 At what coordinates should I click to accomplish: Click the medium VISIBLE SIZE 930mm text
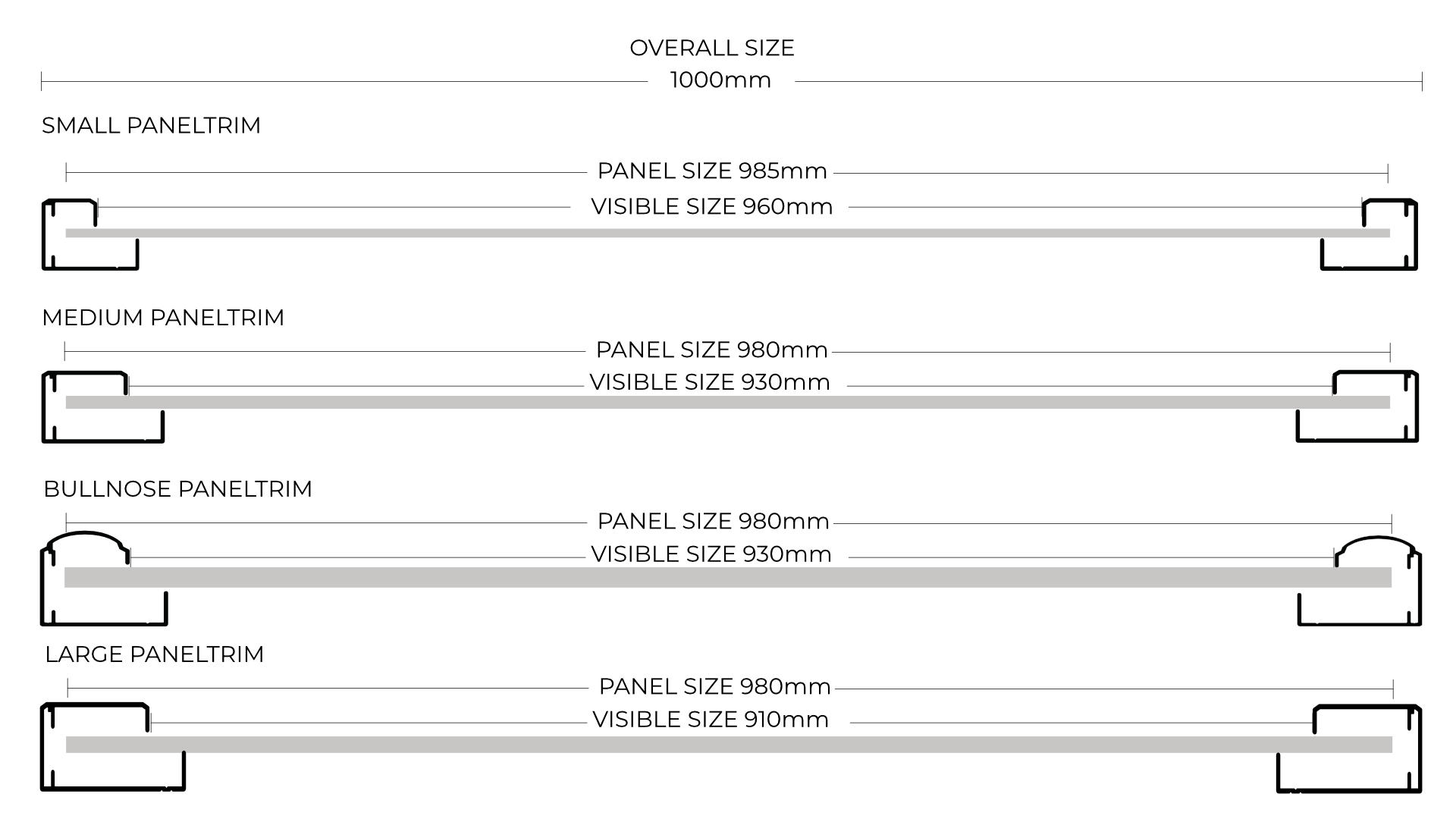point(710,382)
